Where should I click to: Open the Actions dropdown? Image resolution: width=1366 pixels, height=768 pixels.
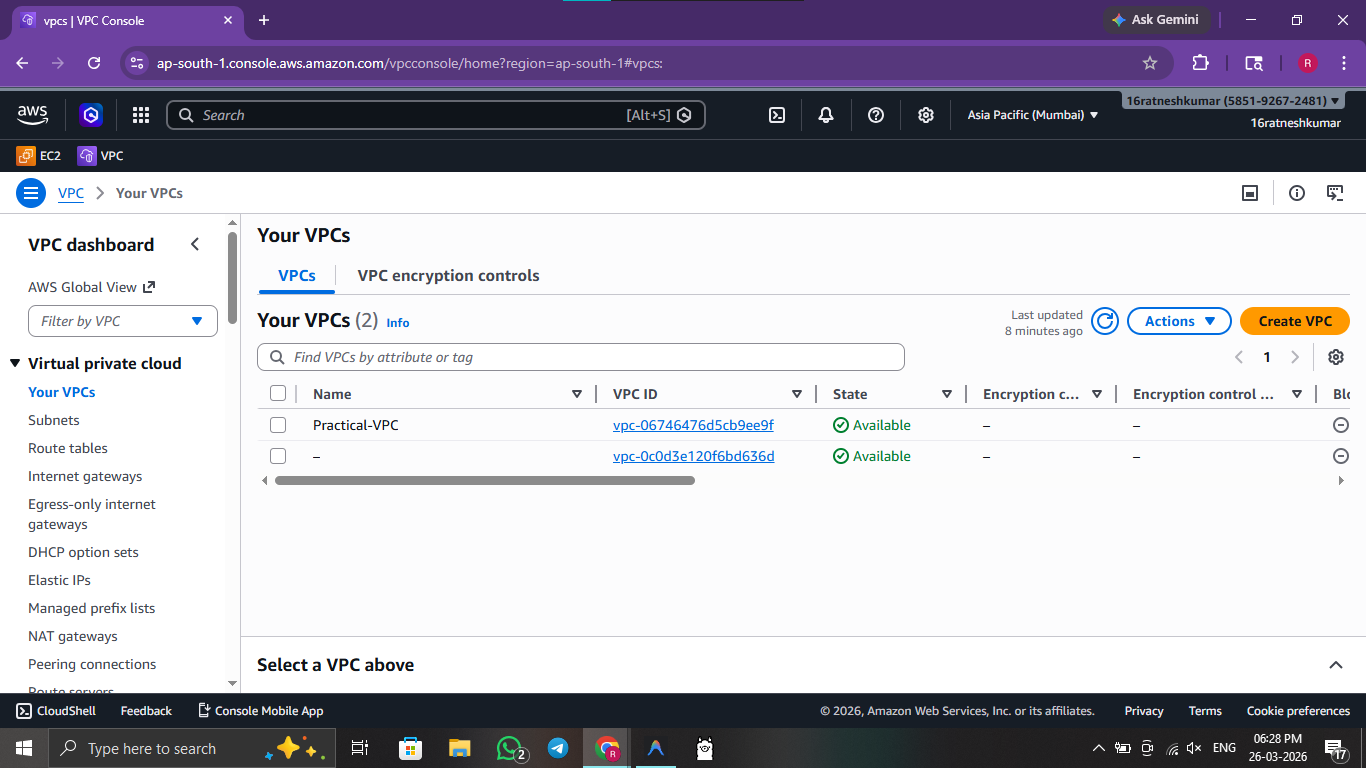click(x=1179, y=321)
